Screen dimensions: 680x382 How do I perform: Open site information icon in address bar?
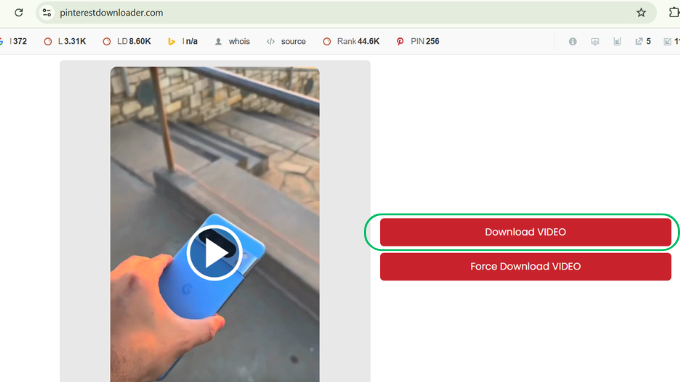pyautogui.click(x=47, y=13)
